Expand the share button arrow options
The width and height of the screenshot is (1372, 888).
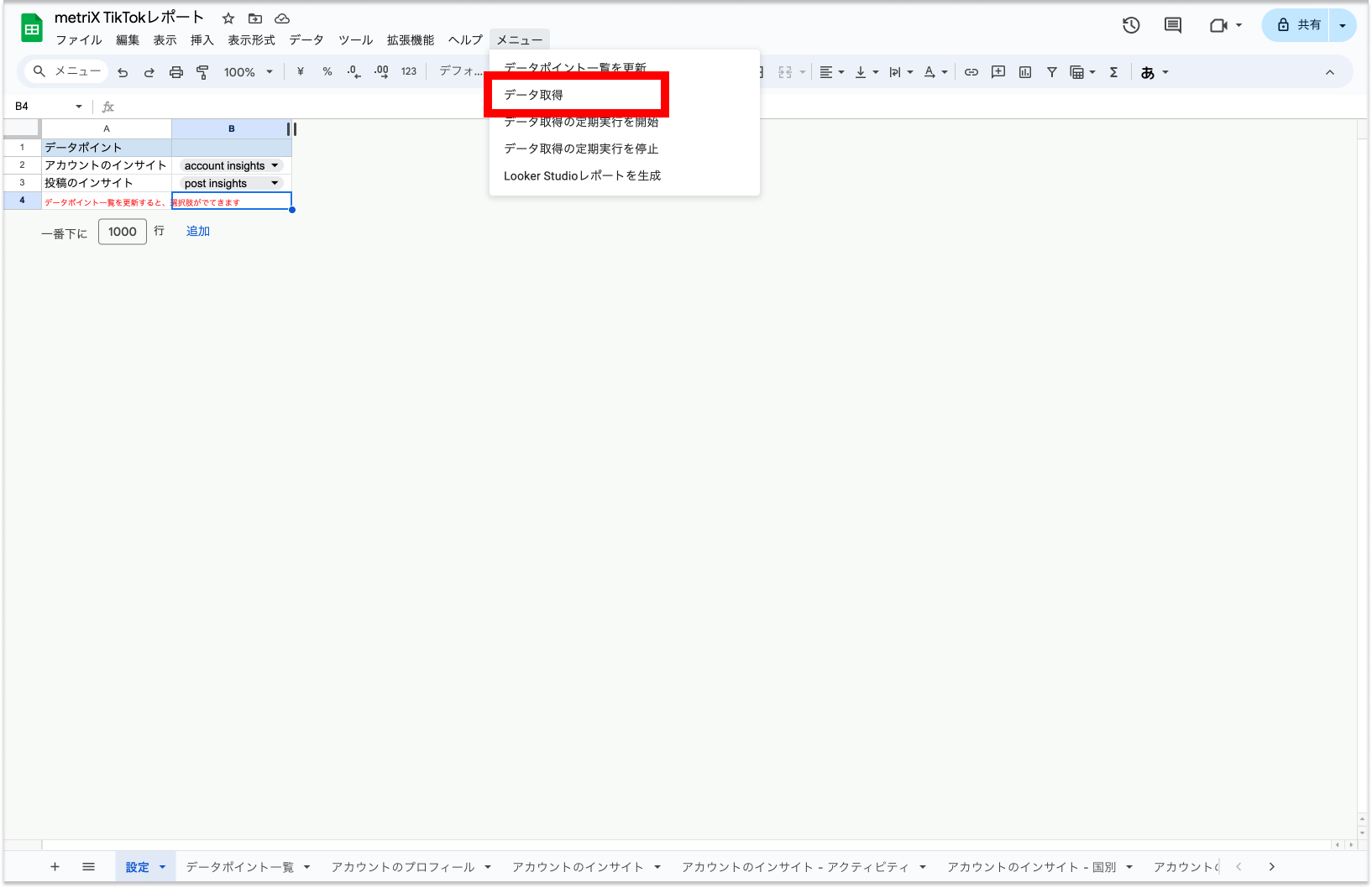[1343, 25]
